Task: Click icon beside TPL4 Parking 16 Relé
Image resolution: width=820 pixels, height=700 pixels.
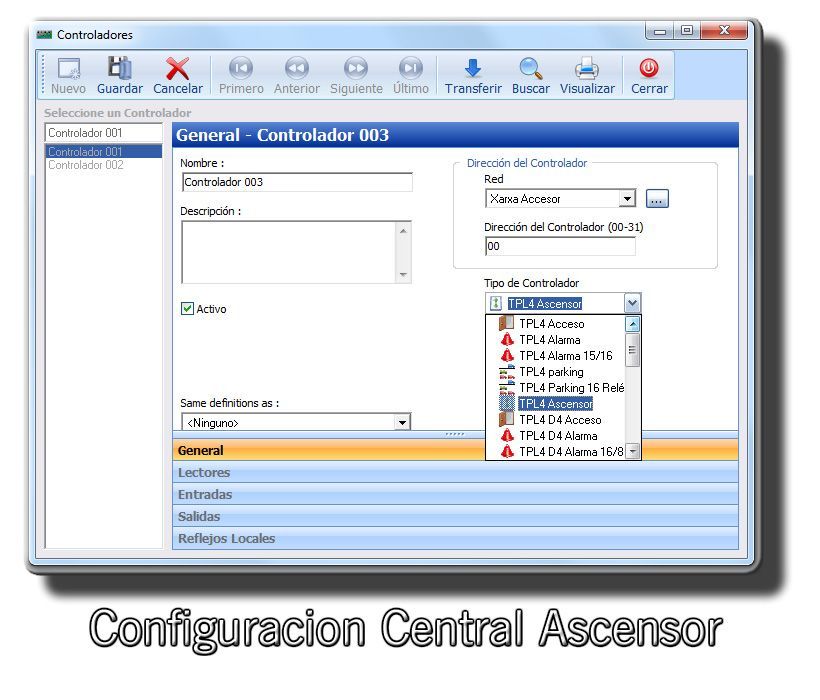Action: [x=507, y=388]
